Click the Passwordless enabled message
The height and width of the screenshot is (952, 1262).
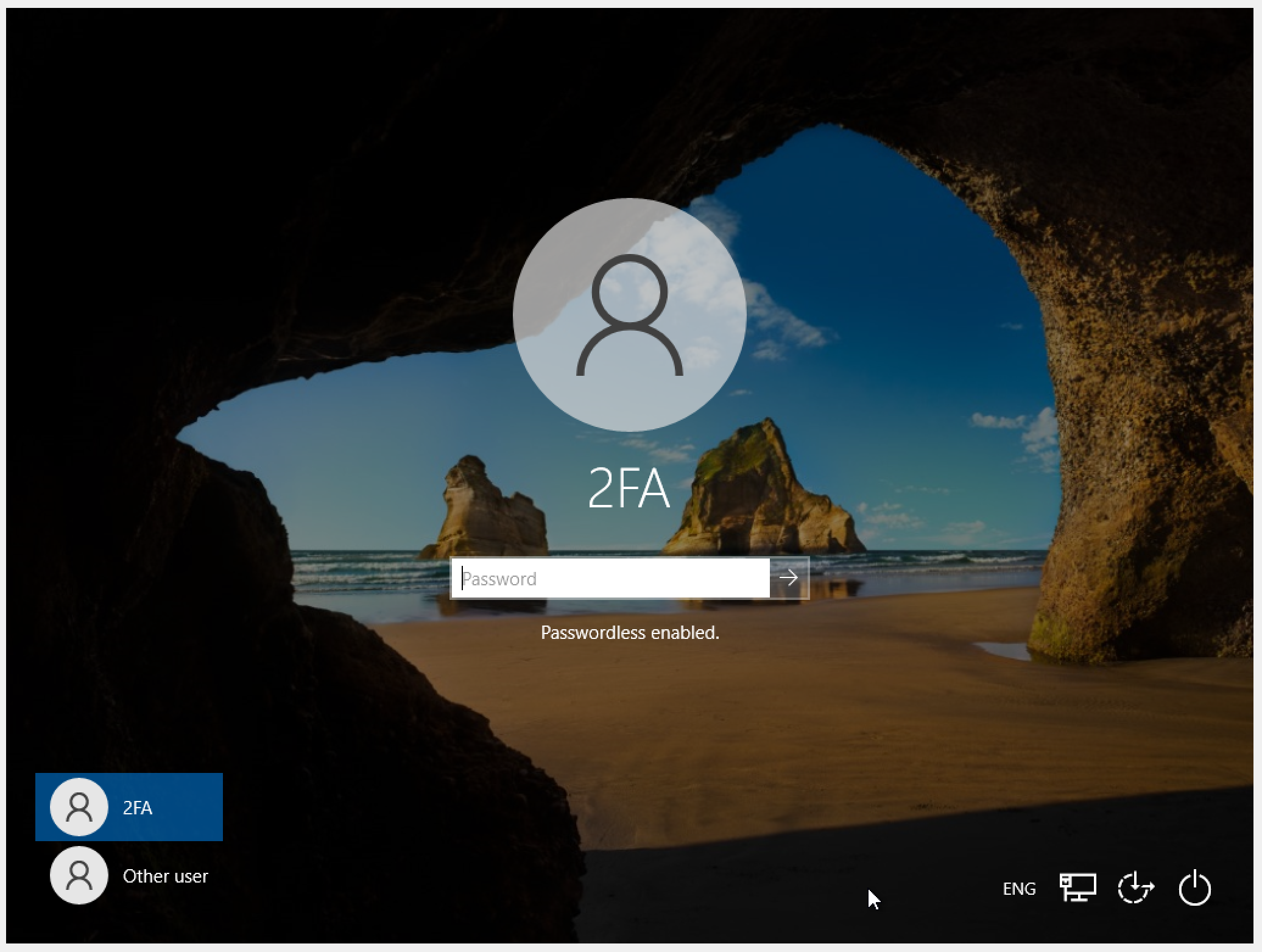pos(630,633)
